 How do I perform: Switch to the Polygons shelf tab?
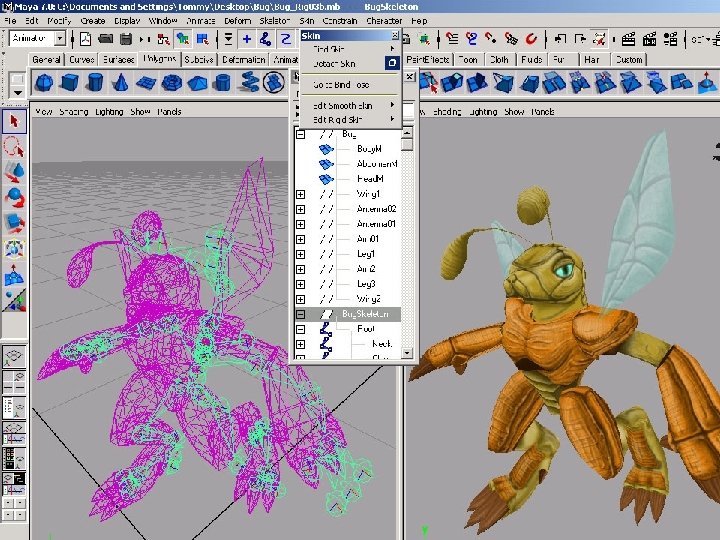pos(159,59)
